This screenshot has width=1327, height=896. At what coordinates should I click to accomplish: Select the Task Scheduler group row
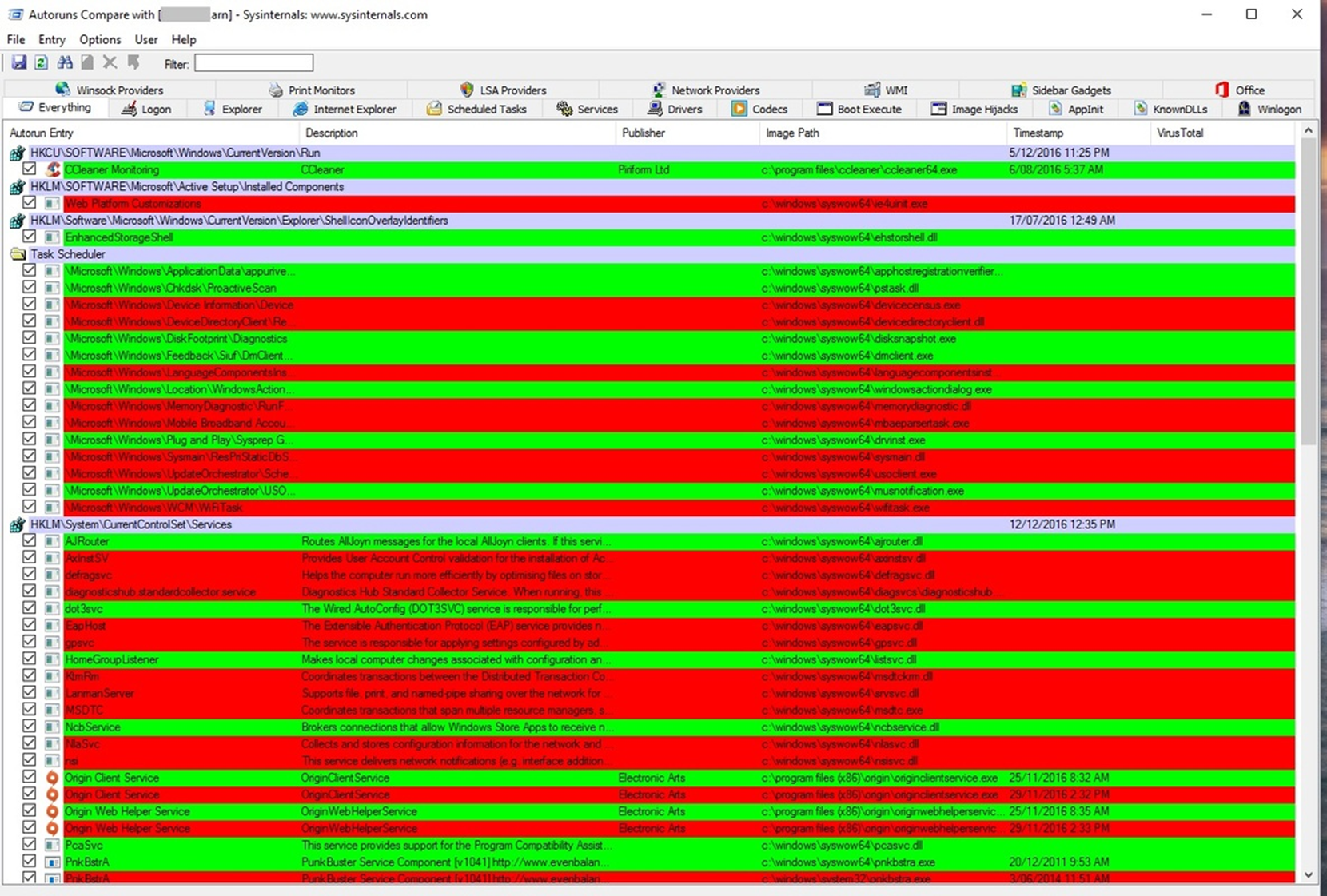[651, 254]
